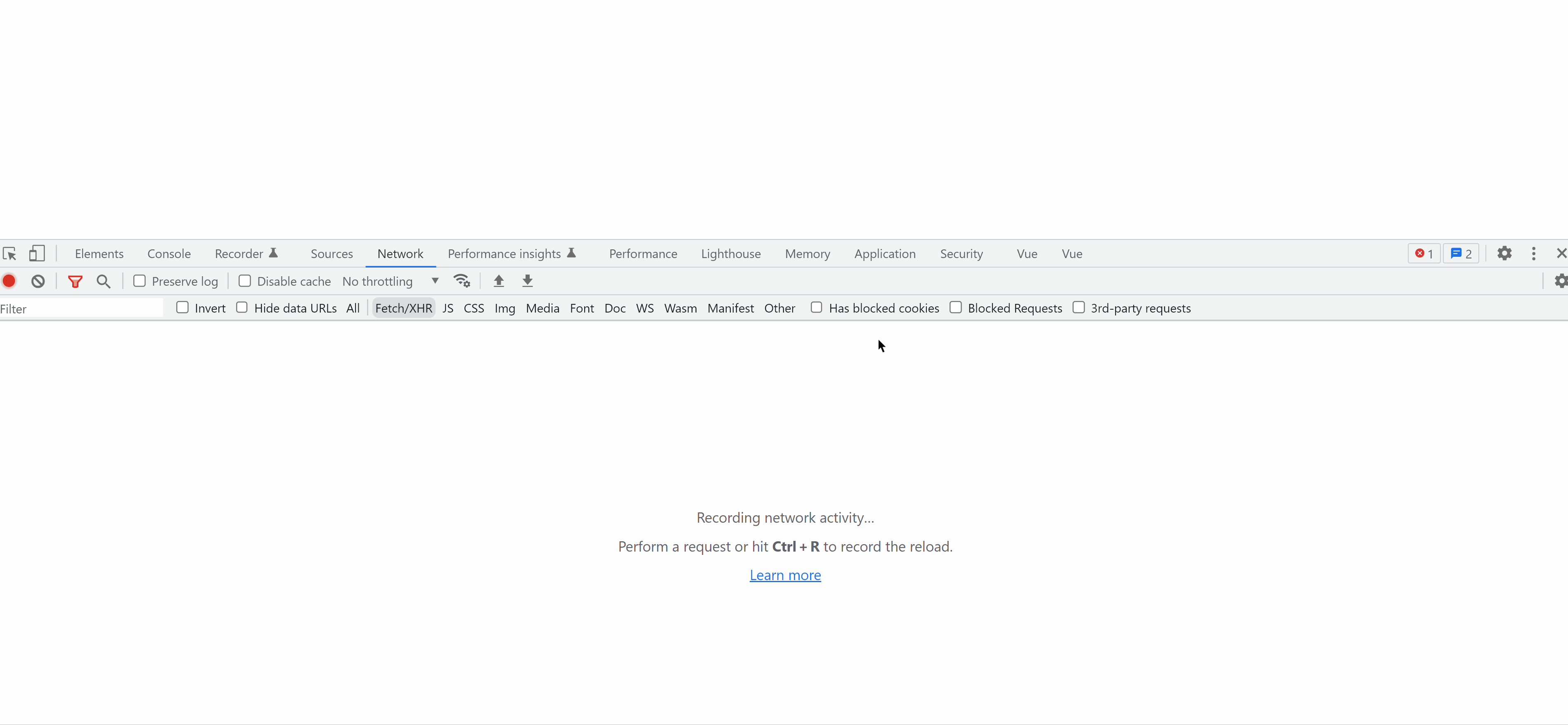Open the three-dot DevTools menu
This screenshot has width=1568, height=725.
point(1533,253)
